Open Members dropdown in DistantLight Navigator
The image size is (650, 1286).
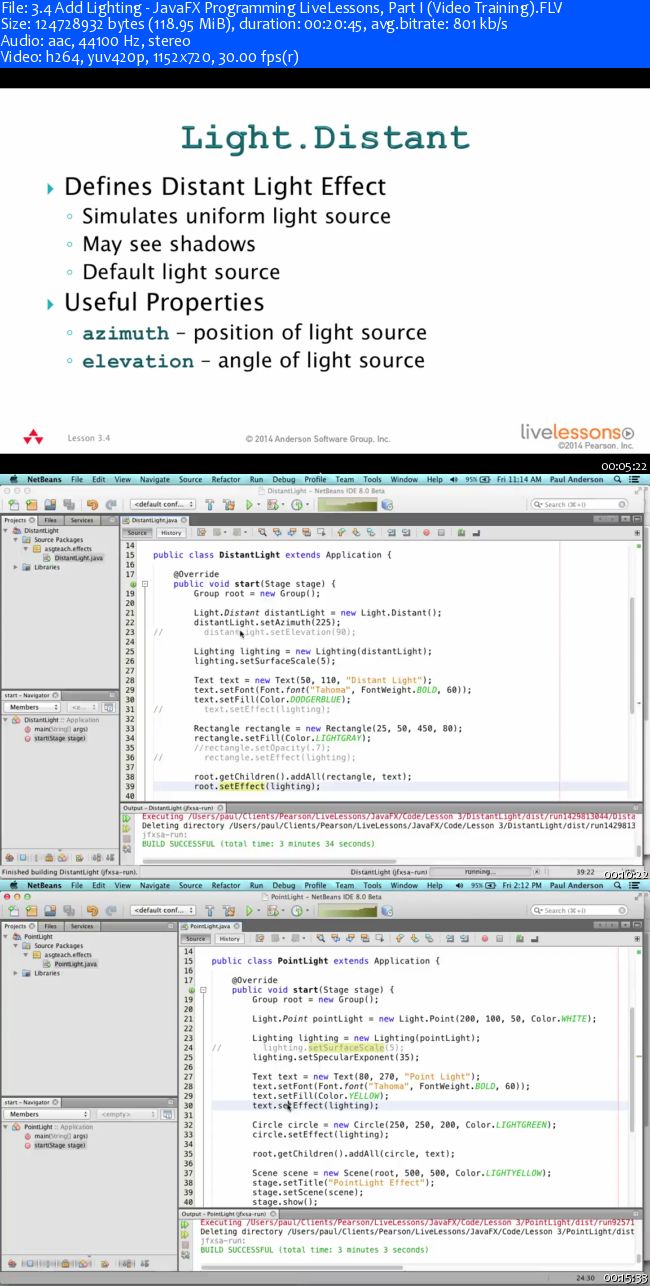[x=34, y=707]
